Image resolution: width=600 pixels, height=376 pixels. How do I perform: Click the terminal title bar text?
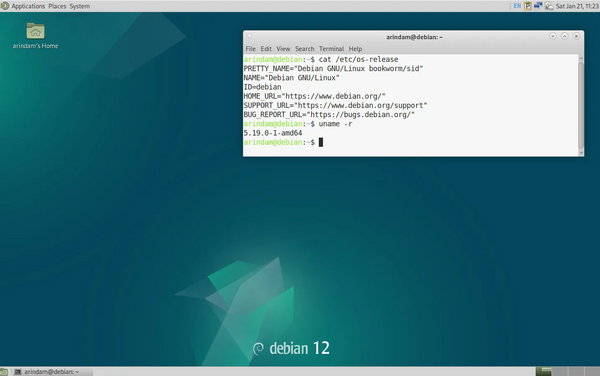(414, 37)
